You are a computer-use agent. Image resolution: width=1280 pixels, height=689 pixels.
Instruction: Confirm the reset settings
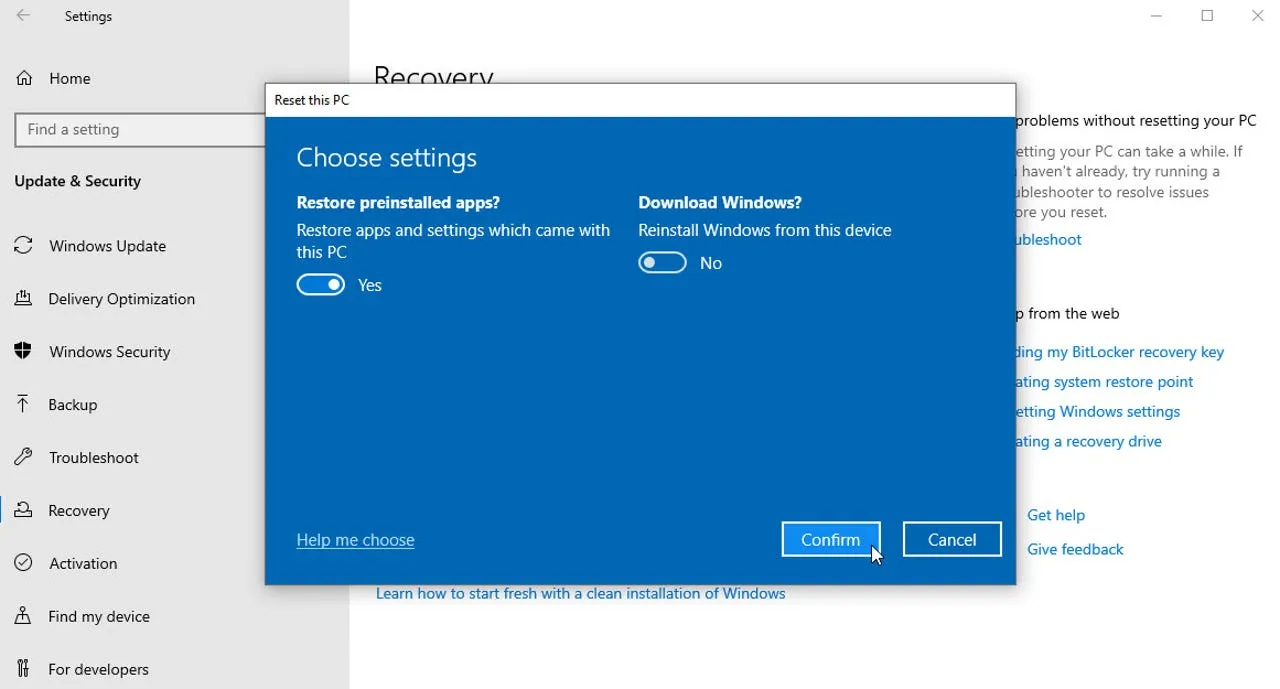[831, 539]
